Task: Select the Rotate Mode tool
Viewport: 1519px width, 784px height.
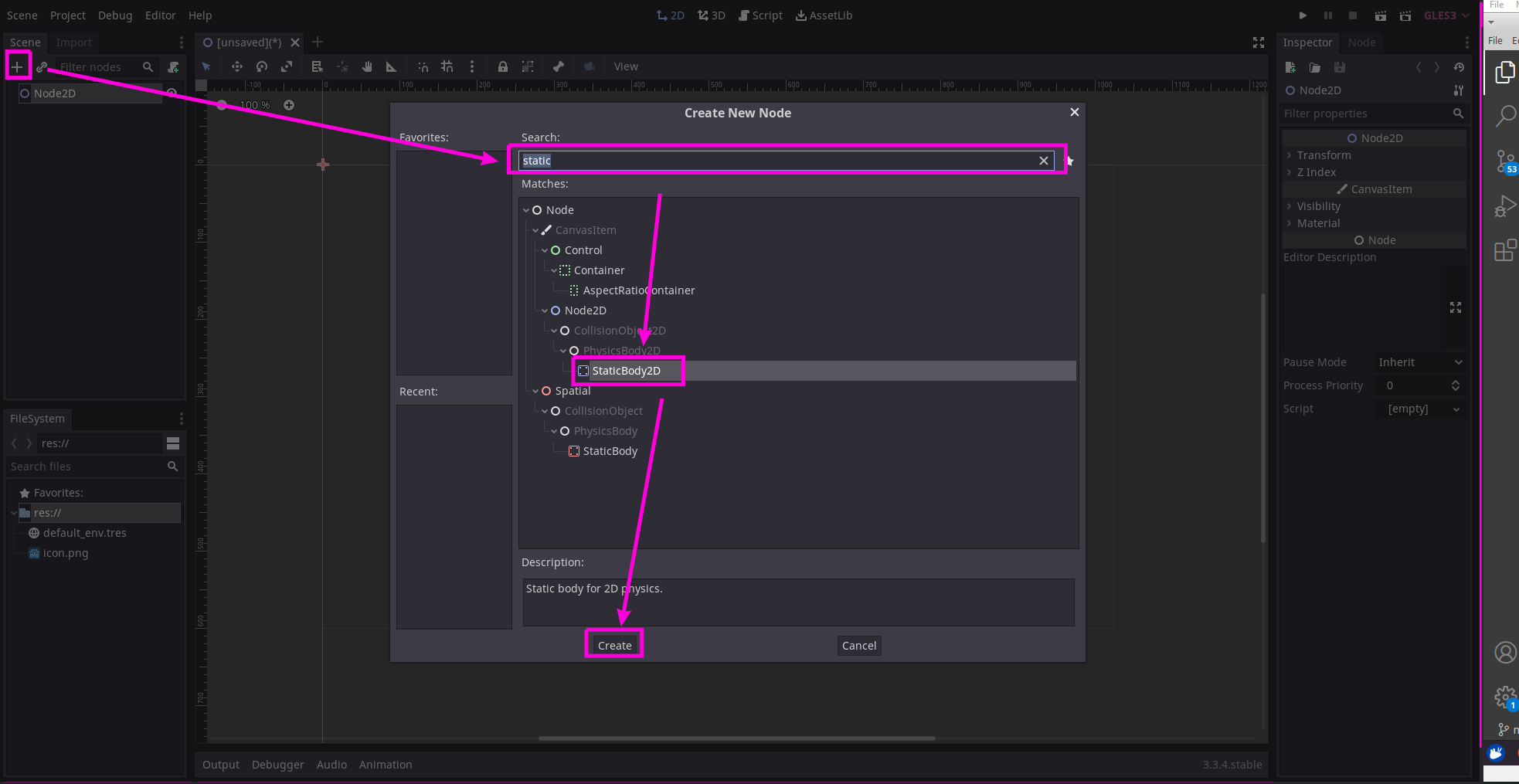Action: click(262, 66)
